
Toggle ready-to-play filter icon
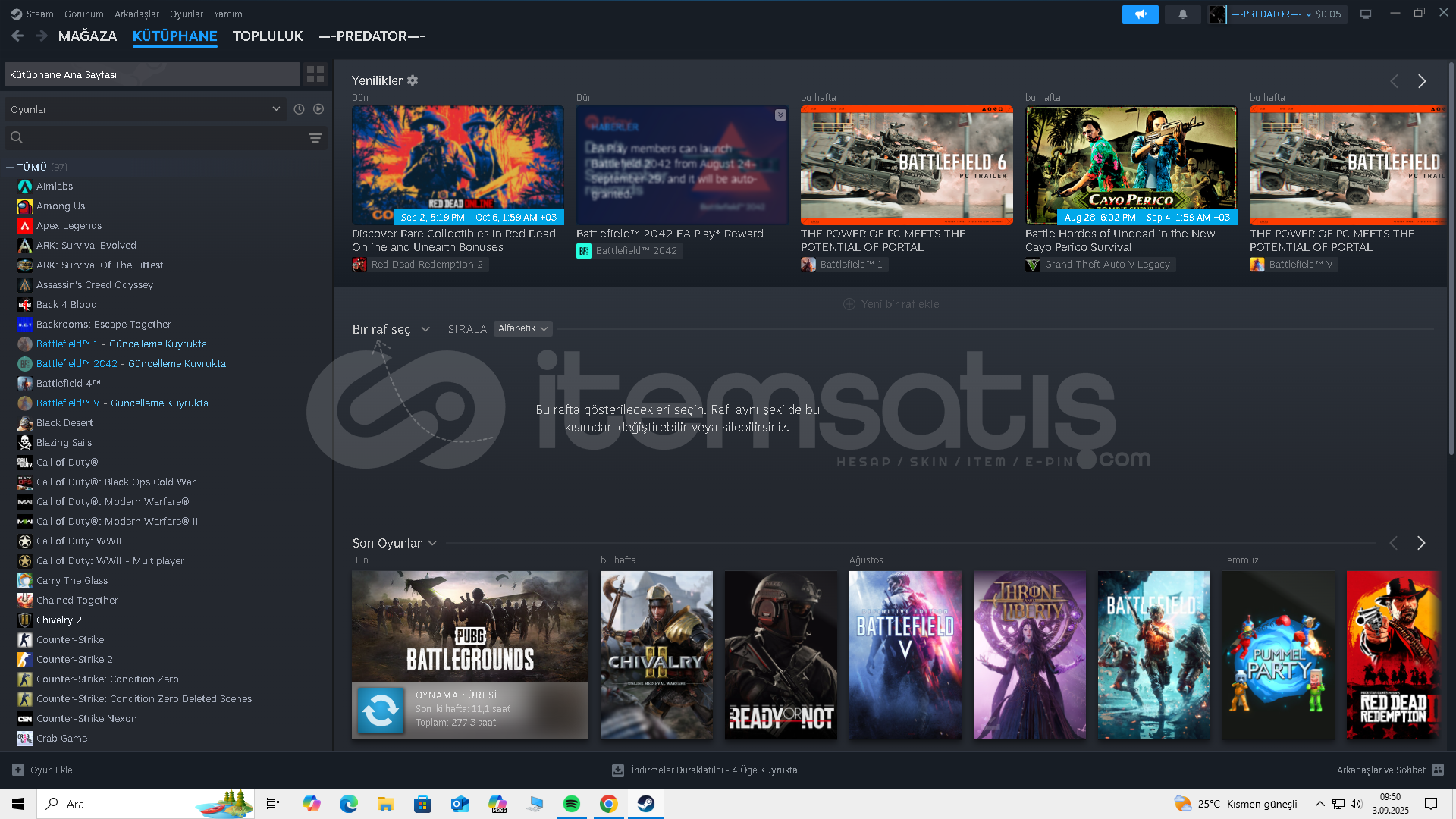[318, 109]
